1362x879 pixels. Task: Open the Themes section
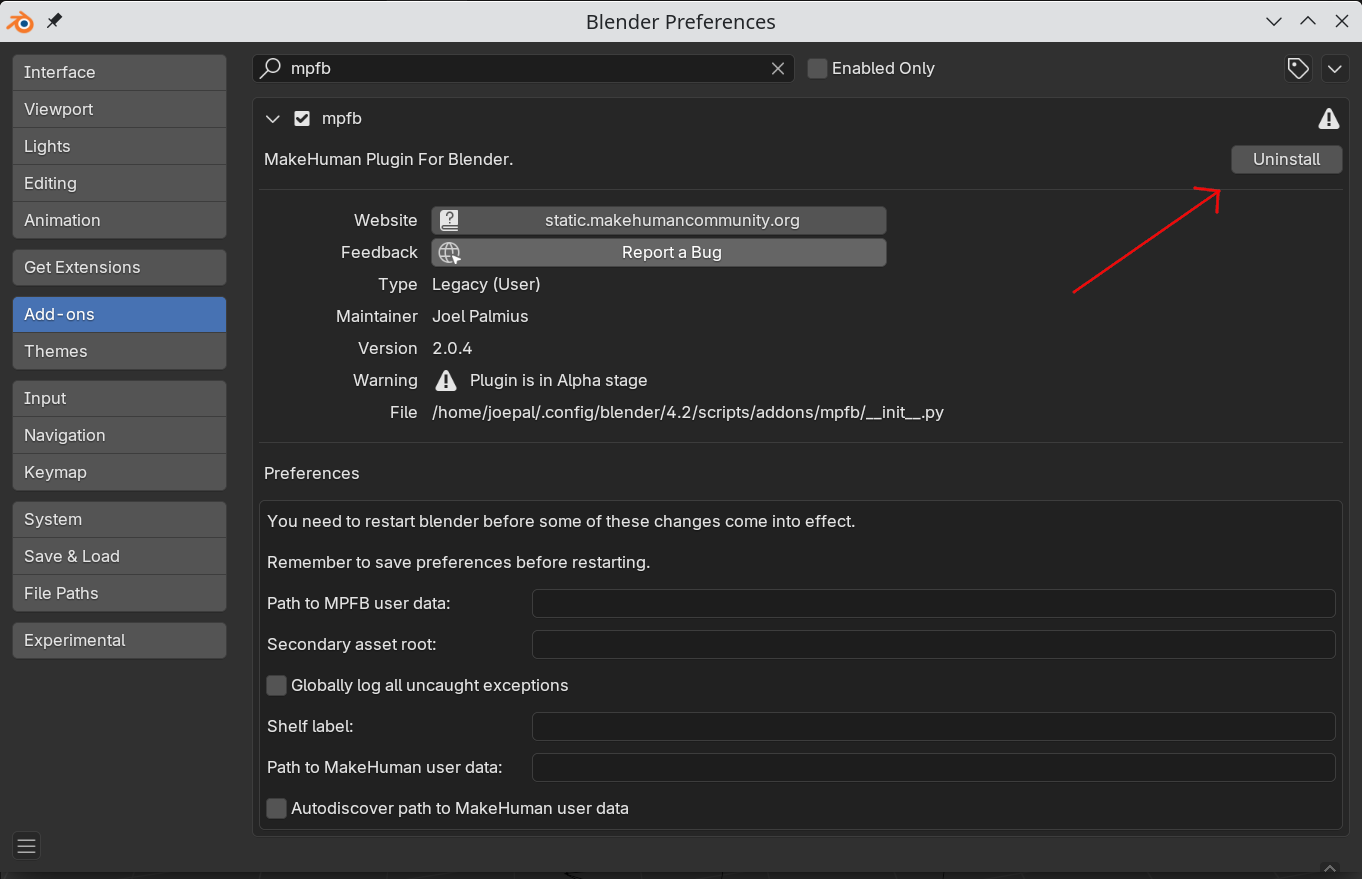click(x=119, y=351)
